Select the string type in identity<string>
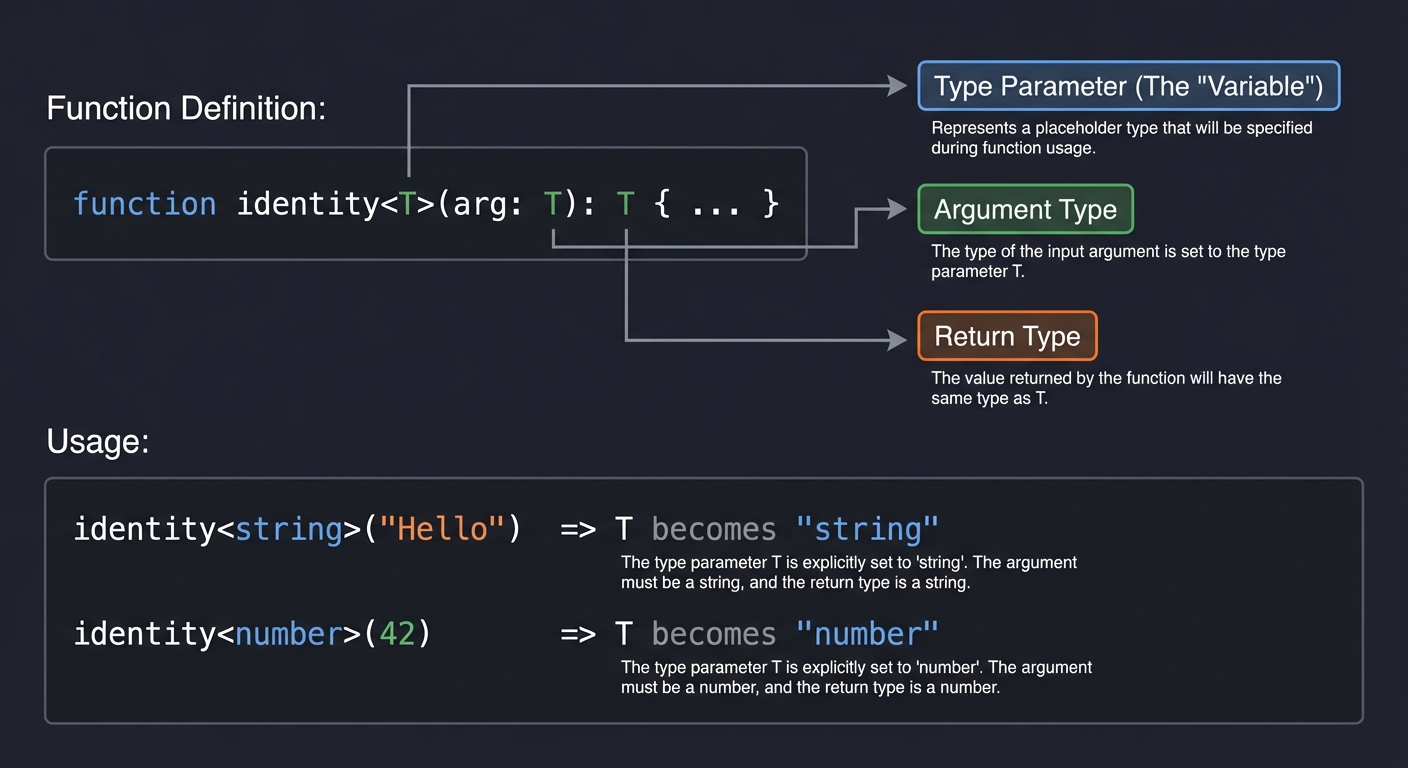Screen dimensions: 1408x768 click(x=288, y=529)
